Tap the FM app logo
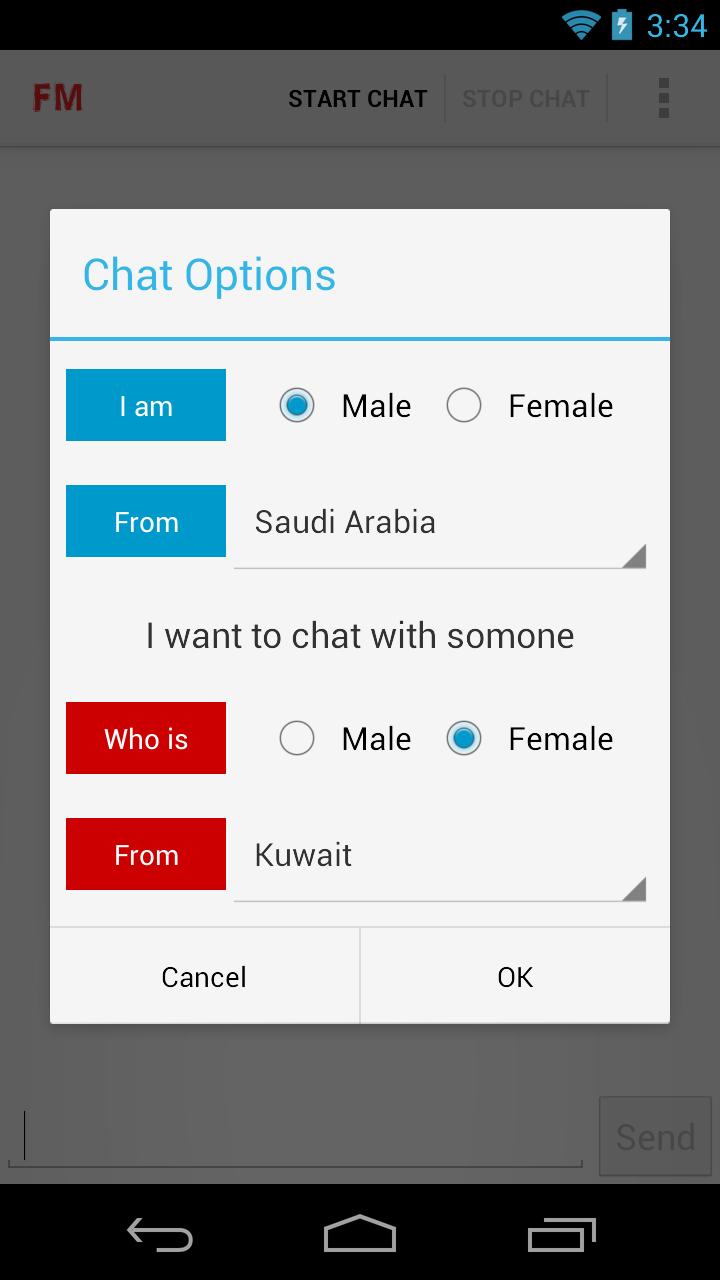720x1280 pixels. [x=57, y=97]
